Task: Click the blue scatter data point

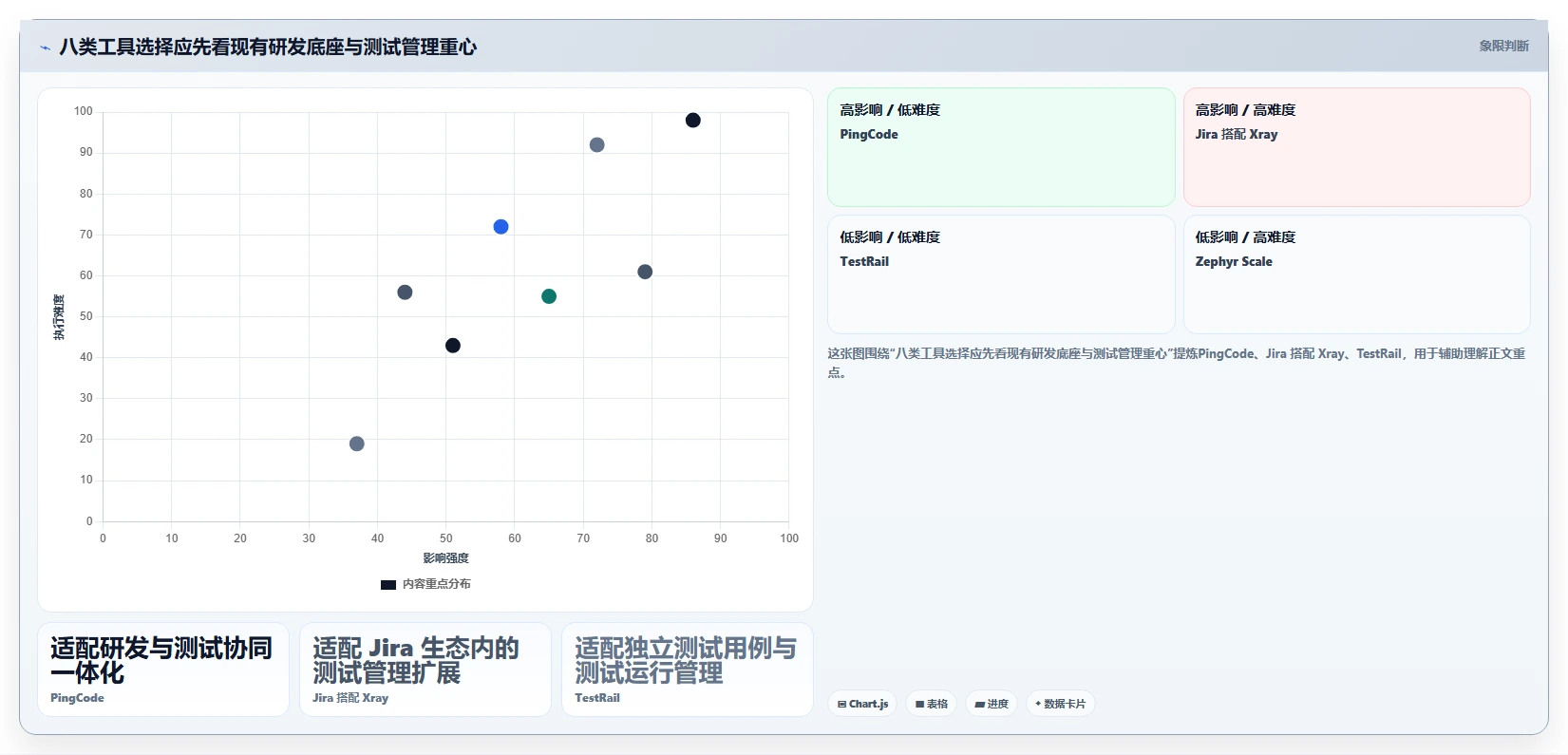Action: [x=501, y=227]
